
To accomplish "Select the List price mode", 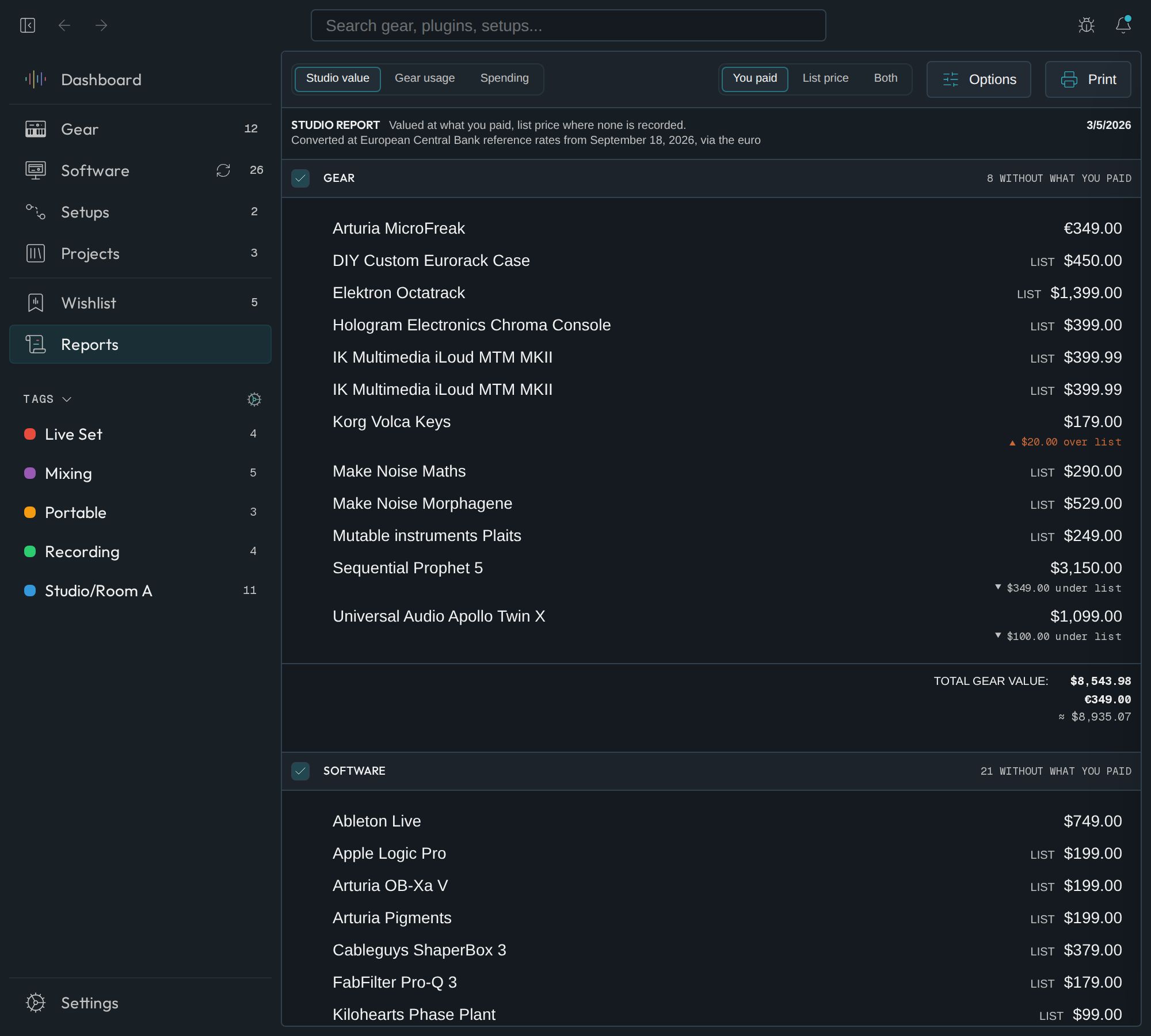I will click(x=825, y=78).
